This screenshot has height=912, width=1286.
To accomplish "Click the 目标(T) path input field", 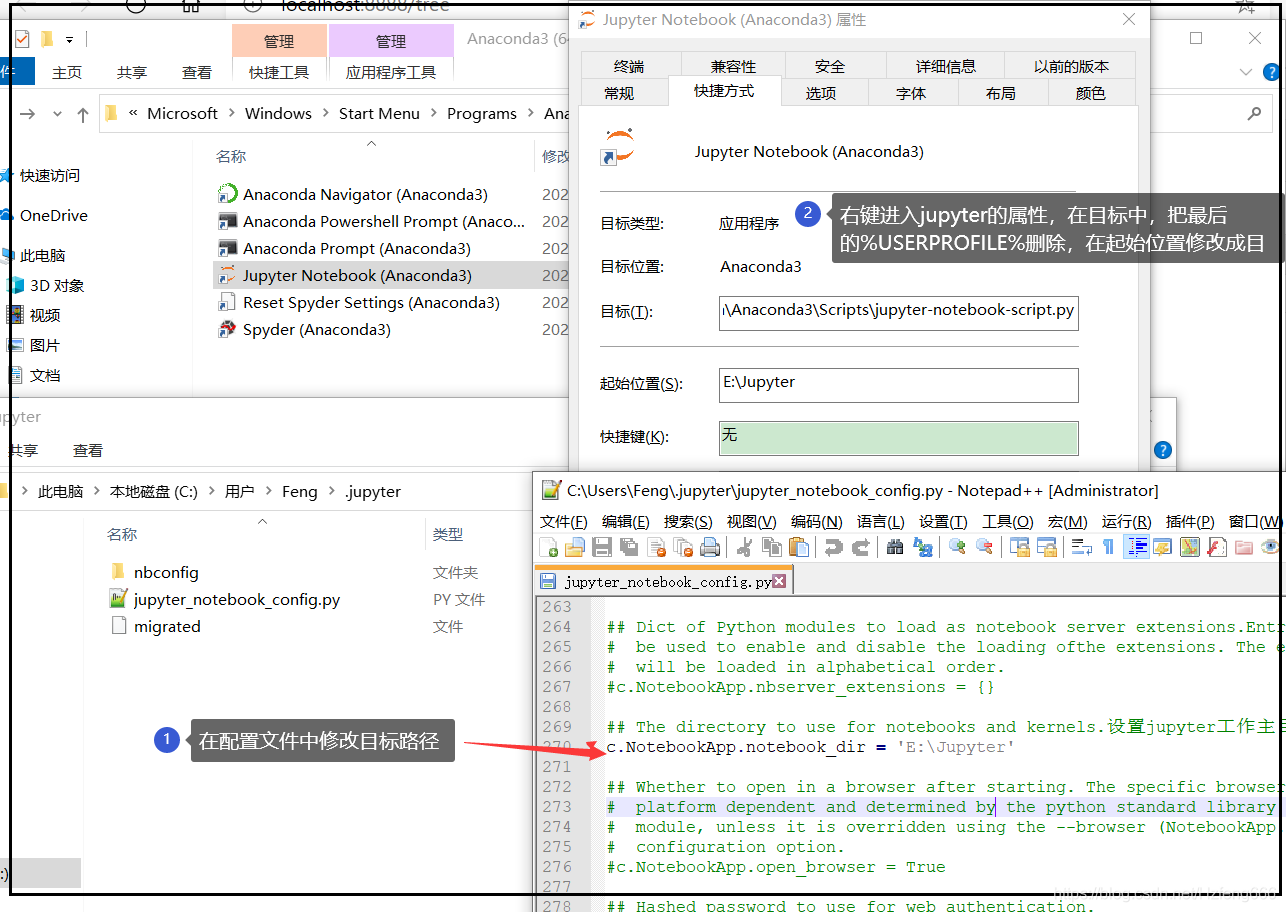I will click(x=898, y=311).
